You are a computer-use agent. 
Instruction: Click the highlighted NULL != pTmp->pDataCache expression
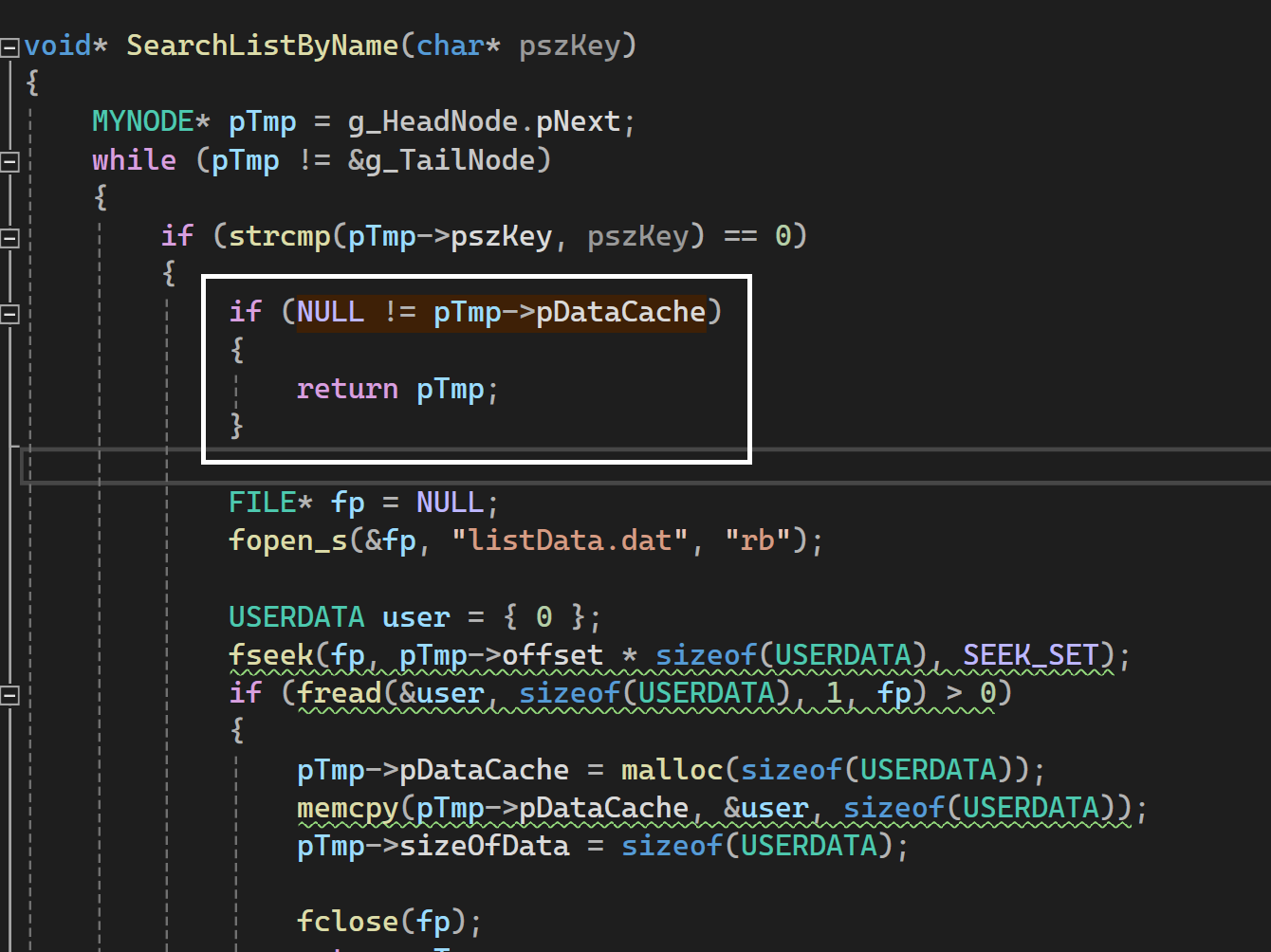[502, 312]
